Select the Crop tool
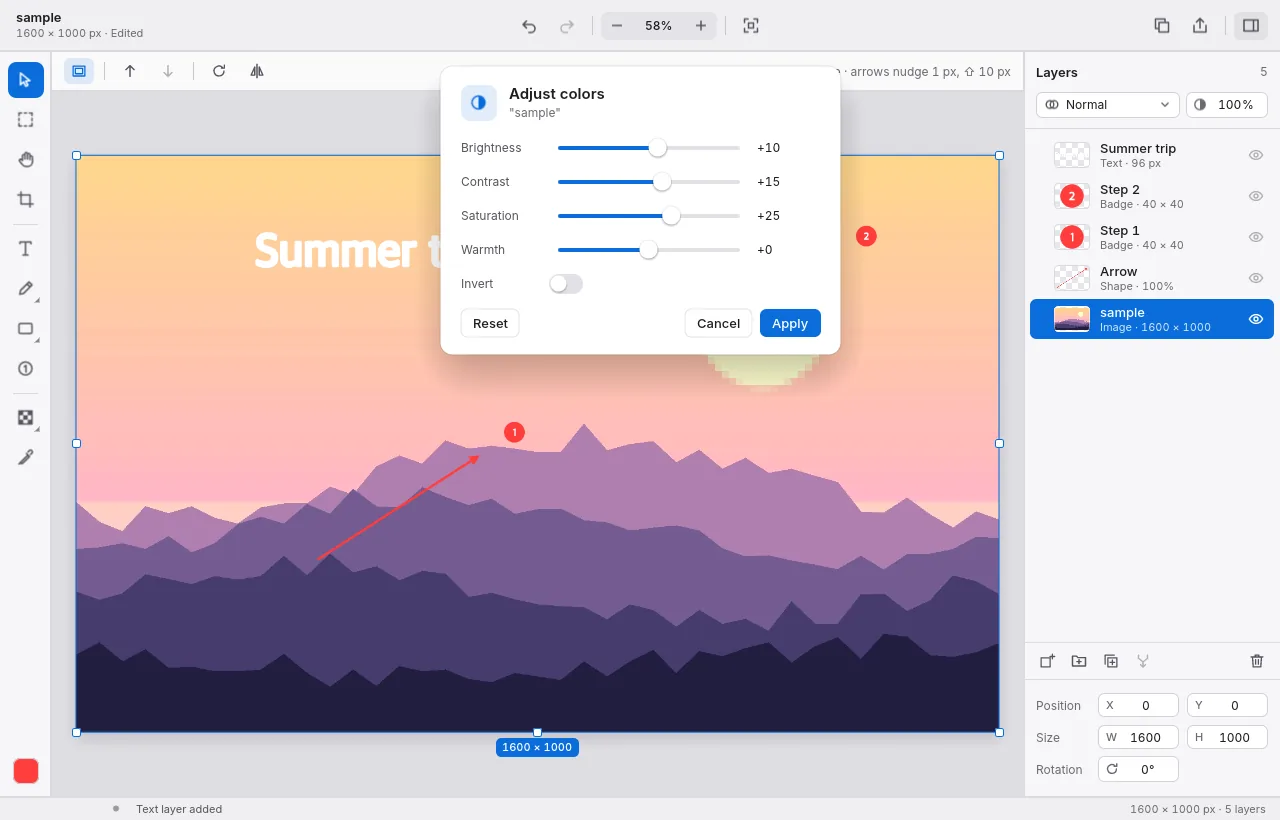 [26, 200]
